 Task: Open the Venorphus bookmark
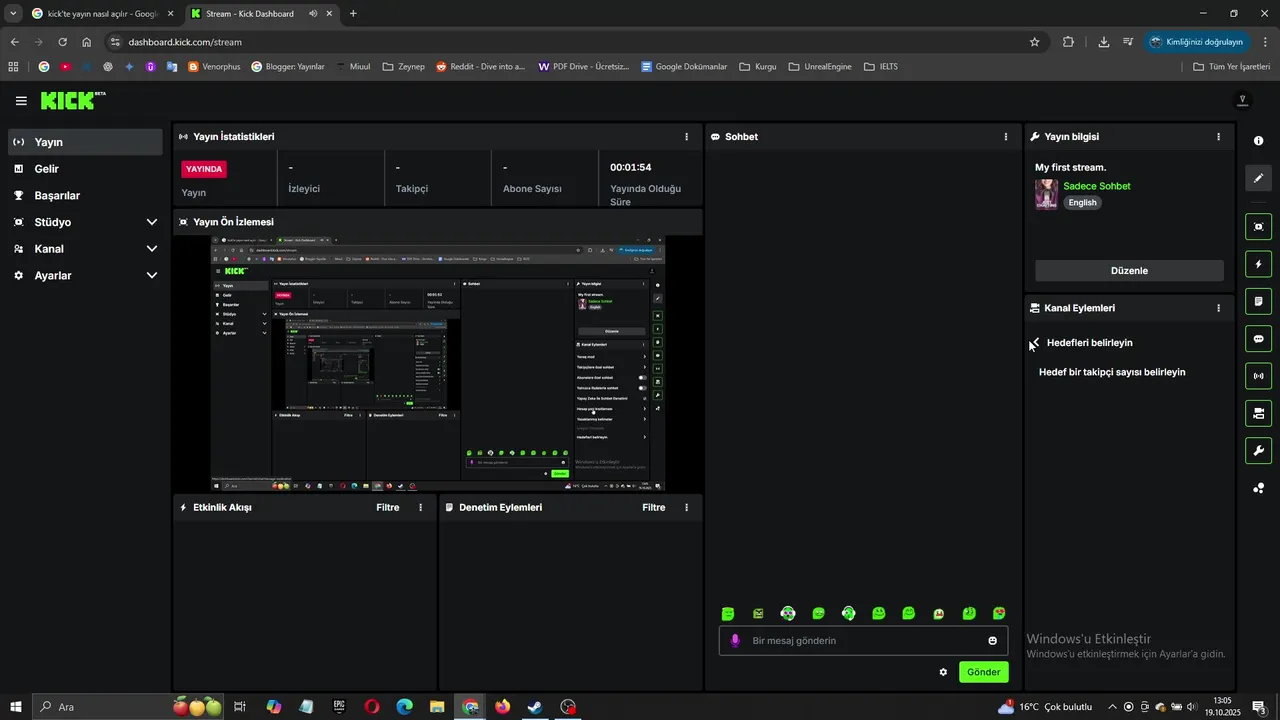(x=214, y=67)
